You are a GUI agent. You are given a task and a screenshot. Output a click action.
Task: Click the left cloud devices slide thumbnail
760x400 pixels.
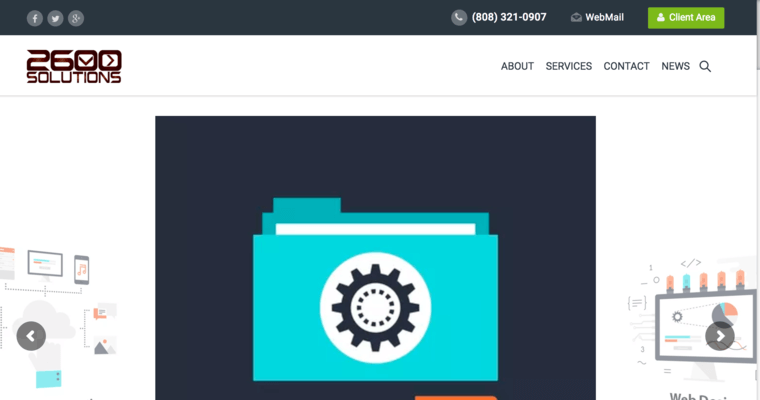(x=58, y=318)
